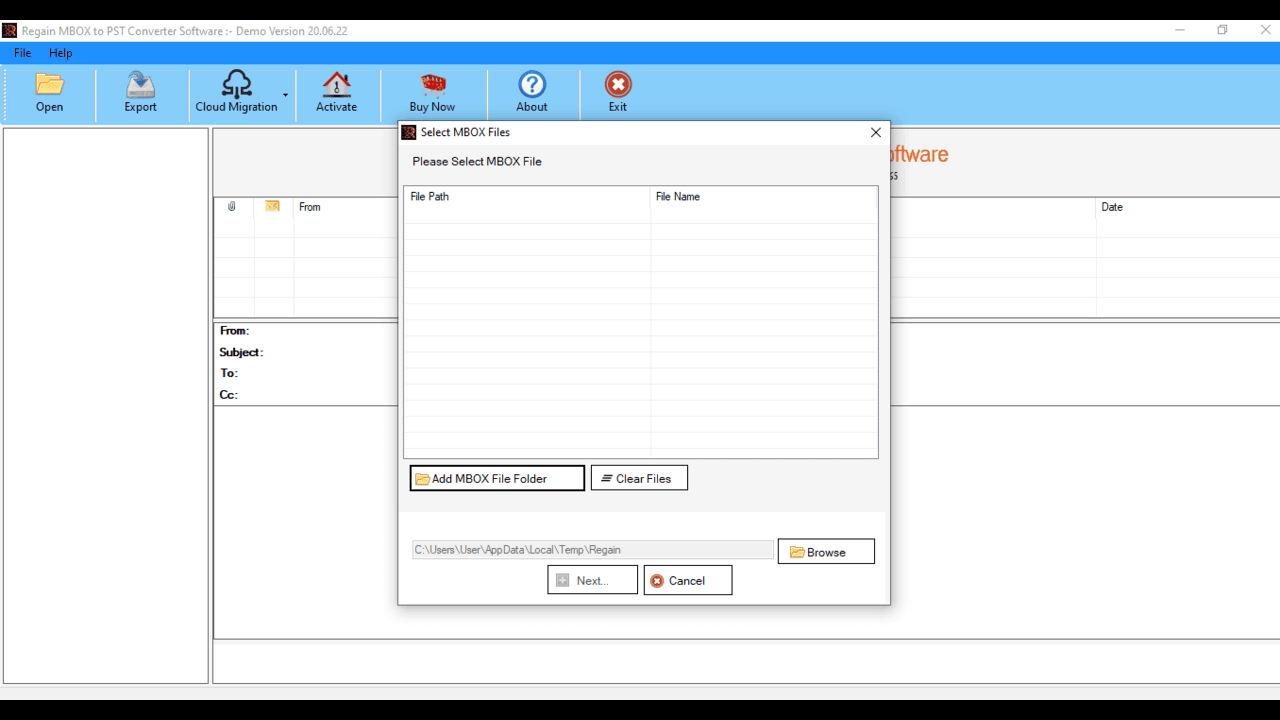1280x720 pixels.
Task: Close the Select MBOX Files dialog
Action: [x=876, y=132]
